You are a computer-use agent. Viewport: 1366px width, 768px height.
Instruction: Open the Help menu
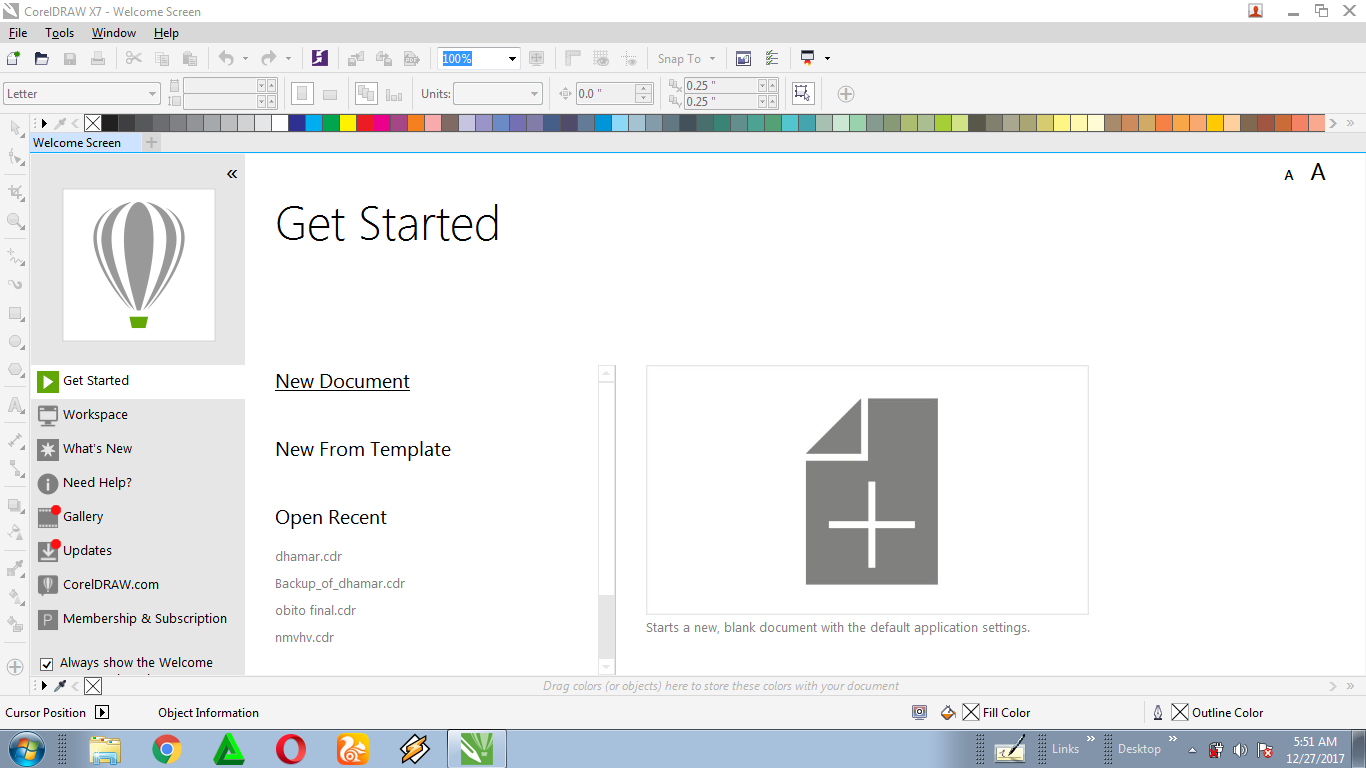click(x=166, y=33)
